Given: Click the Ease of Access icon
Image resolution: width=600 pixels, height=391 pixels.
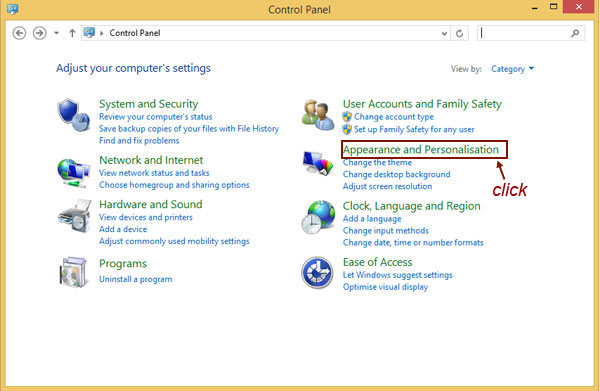Looking at the screenshot, I should tap(317, 272).
